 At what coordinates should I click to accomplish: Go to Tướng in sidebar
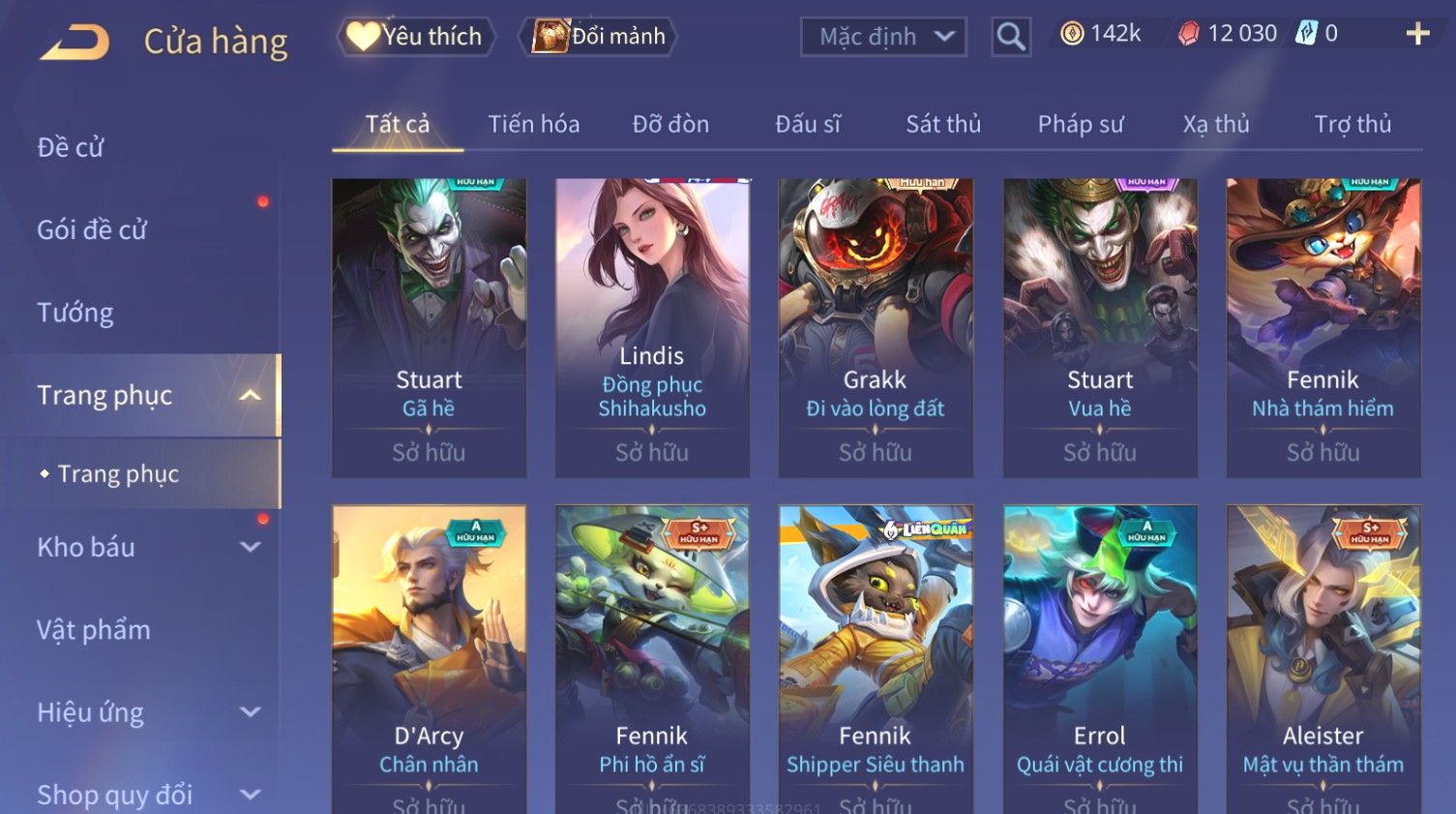point(75,313)
